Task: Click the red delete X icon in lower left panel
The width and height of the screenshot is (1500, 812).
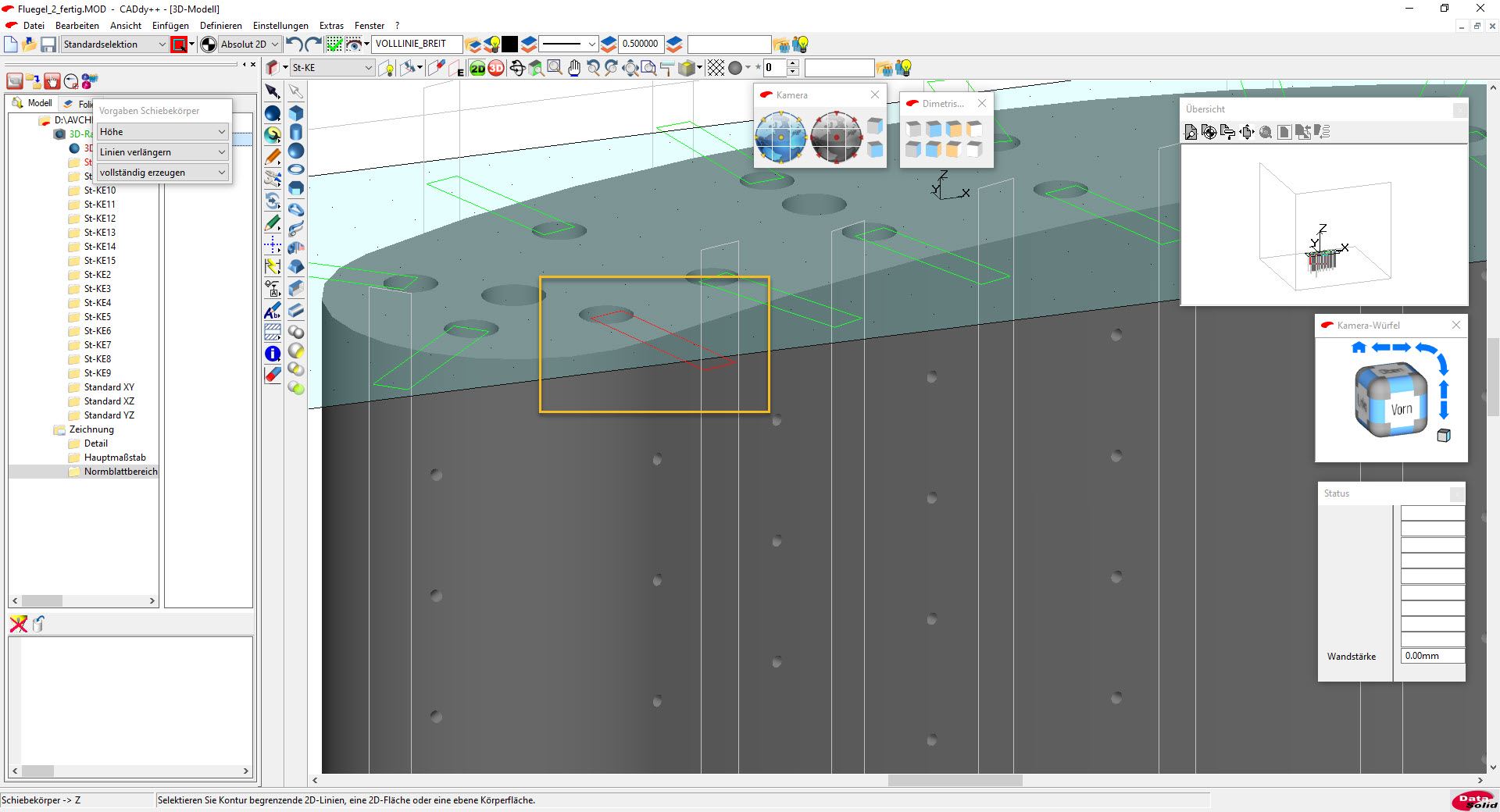Action: (18, 624)
